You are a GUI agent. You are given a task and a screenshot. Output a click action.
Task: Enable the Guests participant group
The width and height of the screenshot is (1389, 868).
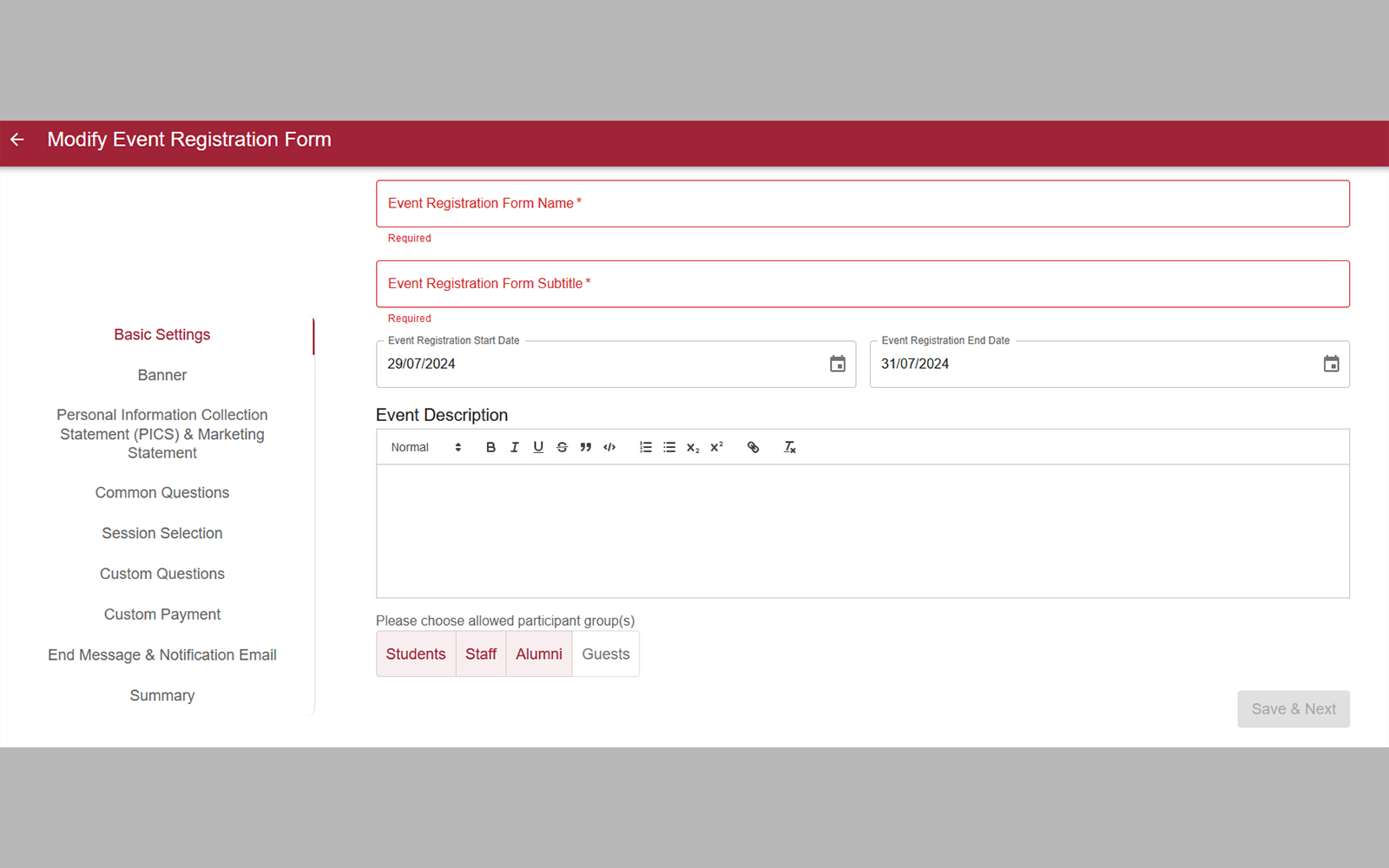(605, 654)
